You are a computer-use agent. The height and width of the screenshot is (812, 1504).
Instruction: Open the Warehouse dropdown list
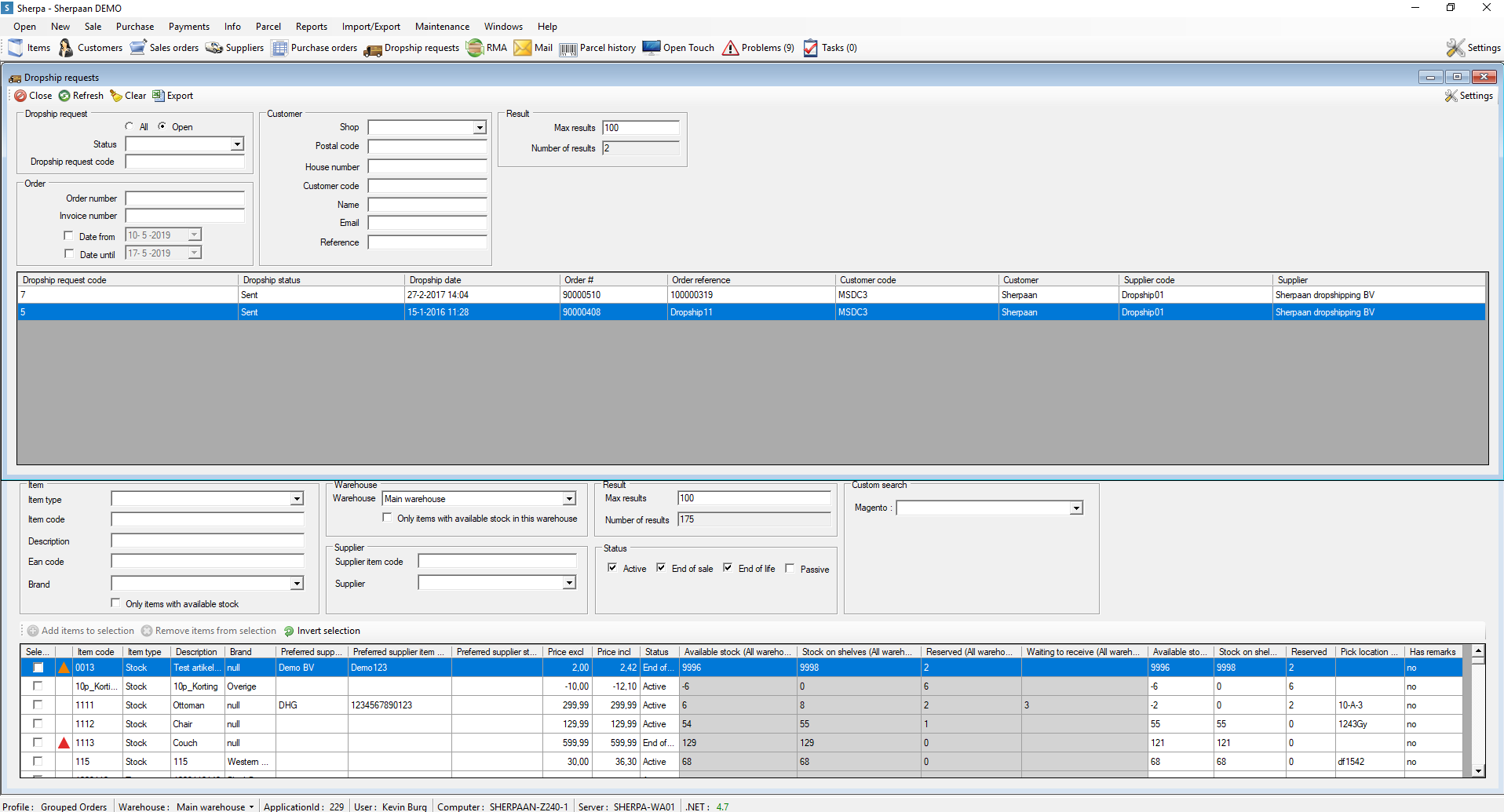click(x=568, y=499)
